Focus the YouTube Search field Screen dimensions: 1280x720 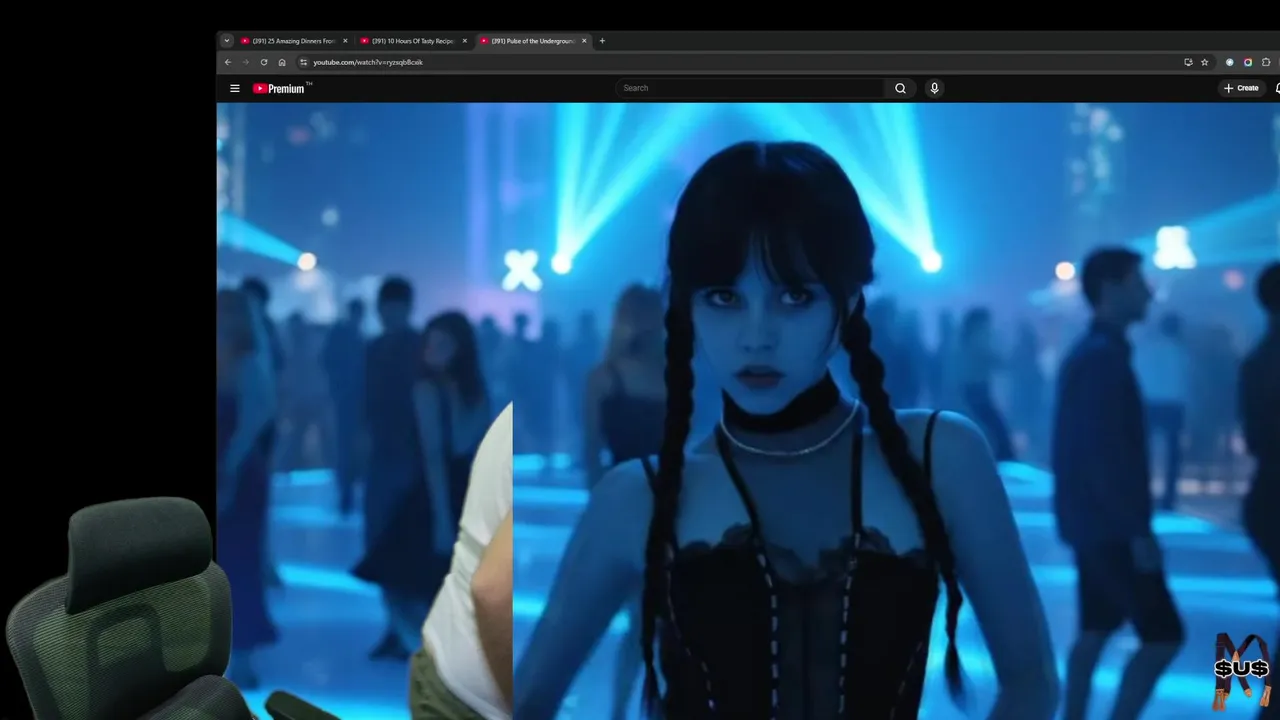click(750, 88)
